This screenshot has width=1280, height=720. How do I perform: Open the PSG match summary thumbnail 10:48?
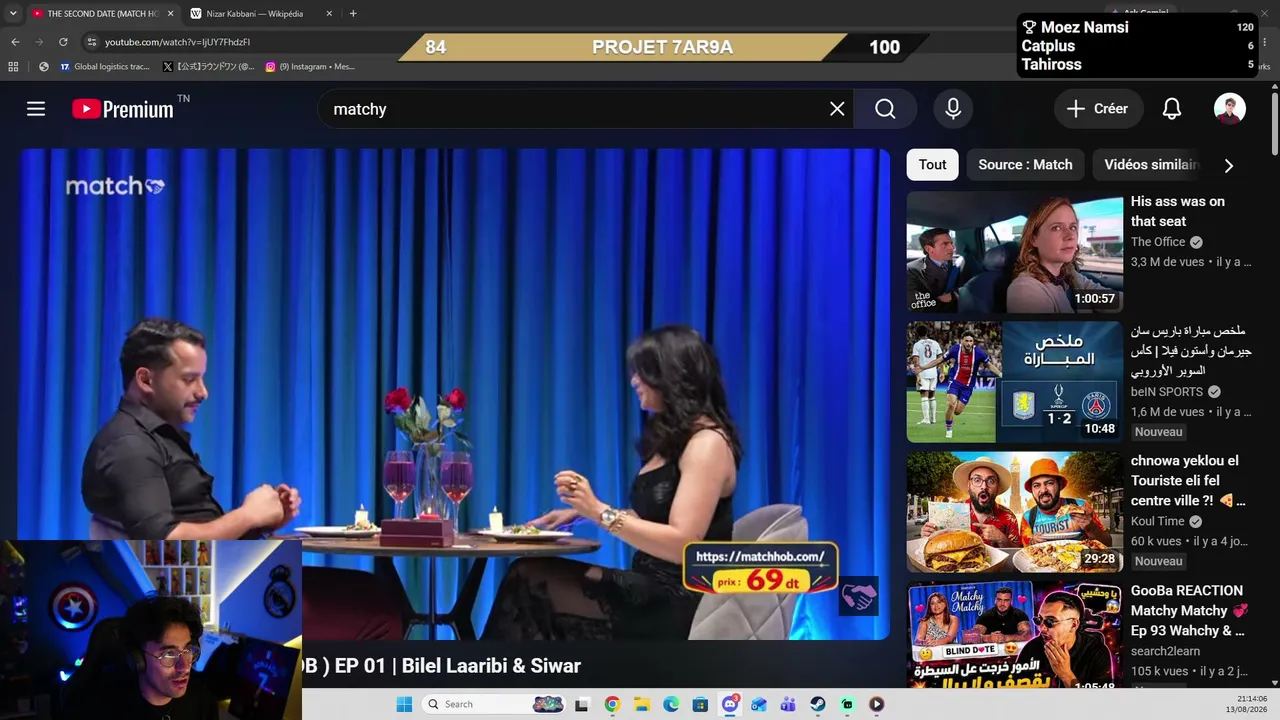click(x=1015, y=382)
